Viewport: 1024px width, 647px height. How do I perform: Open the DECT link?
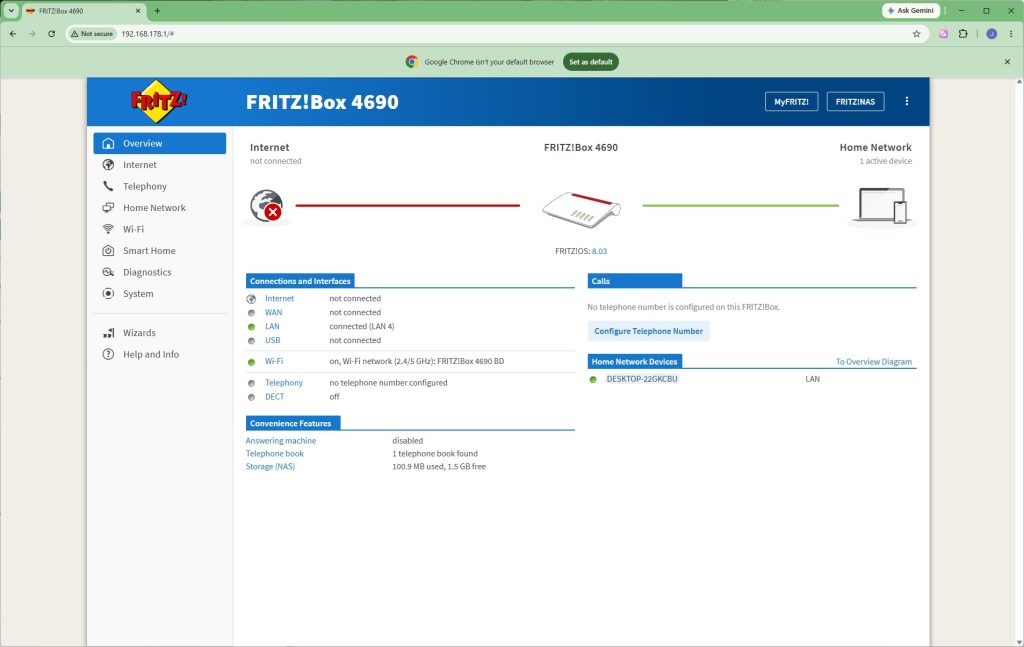[x=274, y=397]
